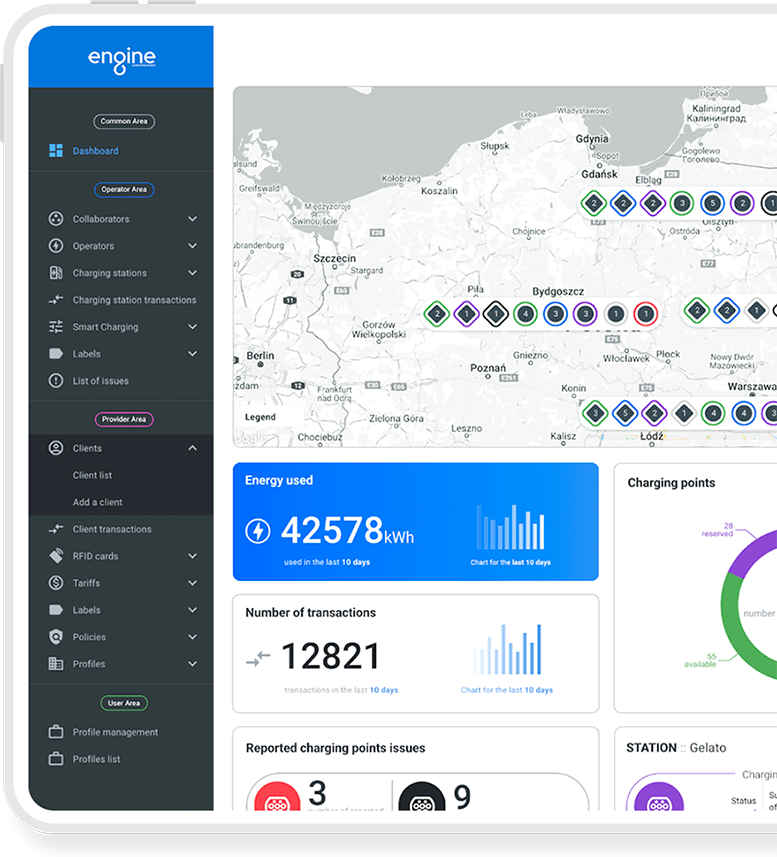The height and width of the screenshot is (857, 777).
Task: Collapse the Clients submenu chevron
Action: point(192,448)
